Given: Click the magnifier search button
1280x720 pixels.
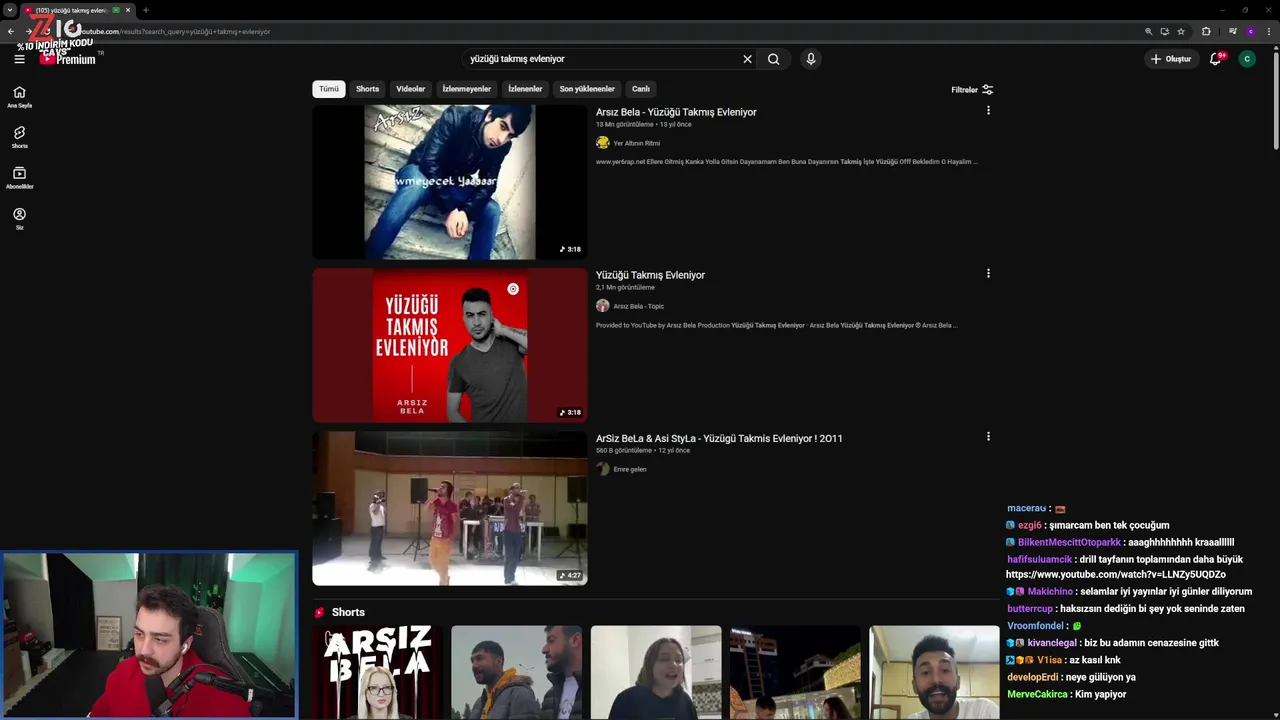Looking at the screenshot, I should [773, 59].
